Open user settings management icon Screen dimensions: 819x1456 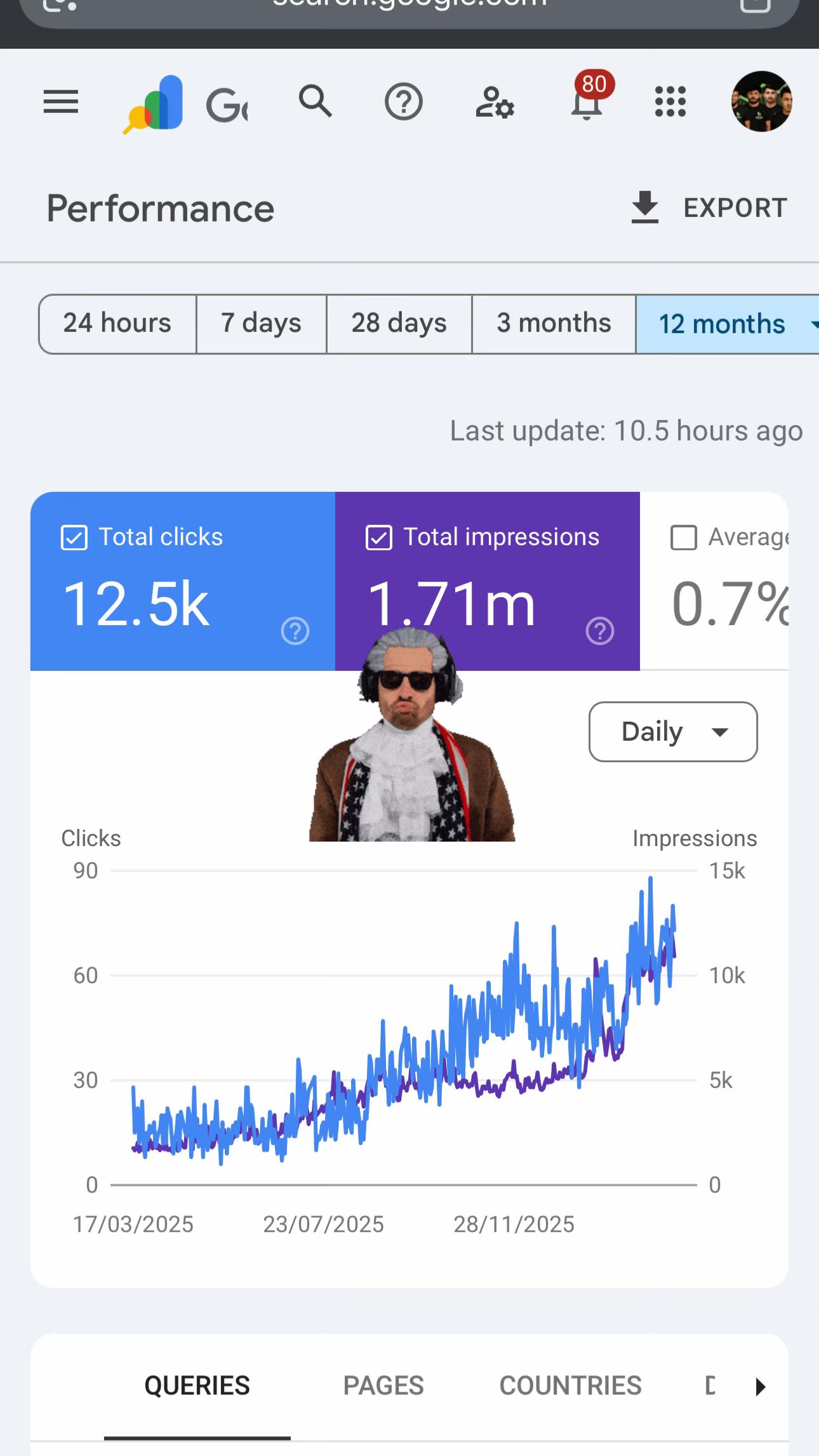coord(495,102)
